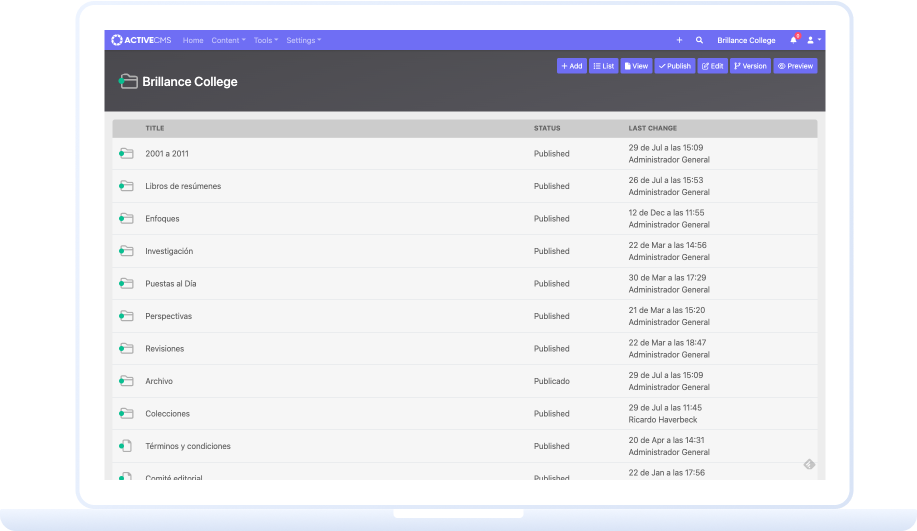
Task: Open the user account menu icon
Action: coord(814,40)
